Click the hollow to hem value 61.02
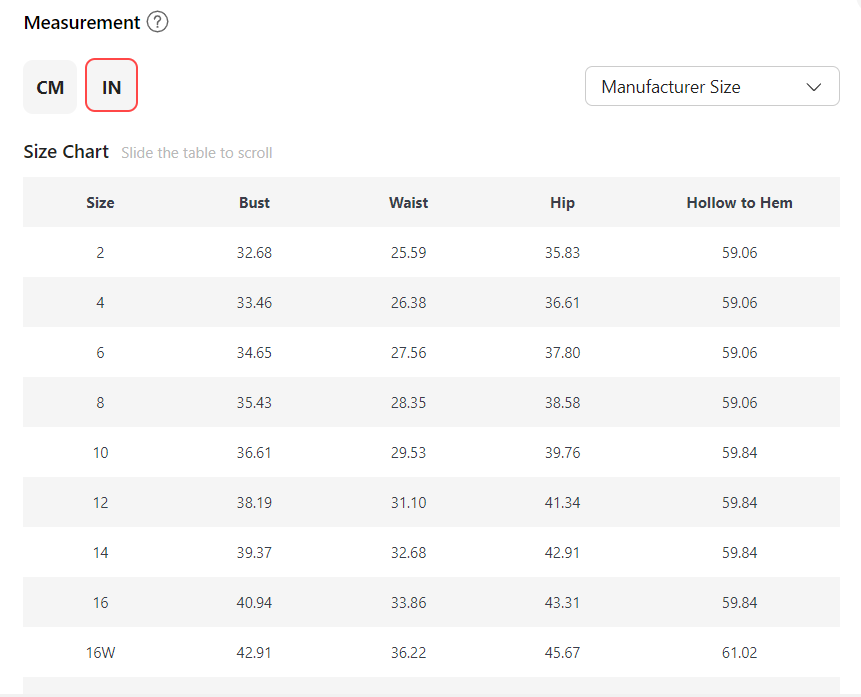 [739, 653]
